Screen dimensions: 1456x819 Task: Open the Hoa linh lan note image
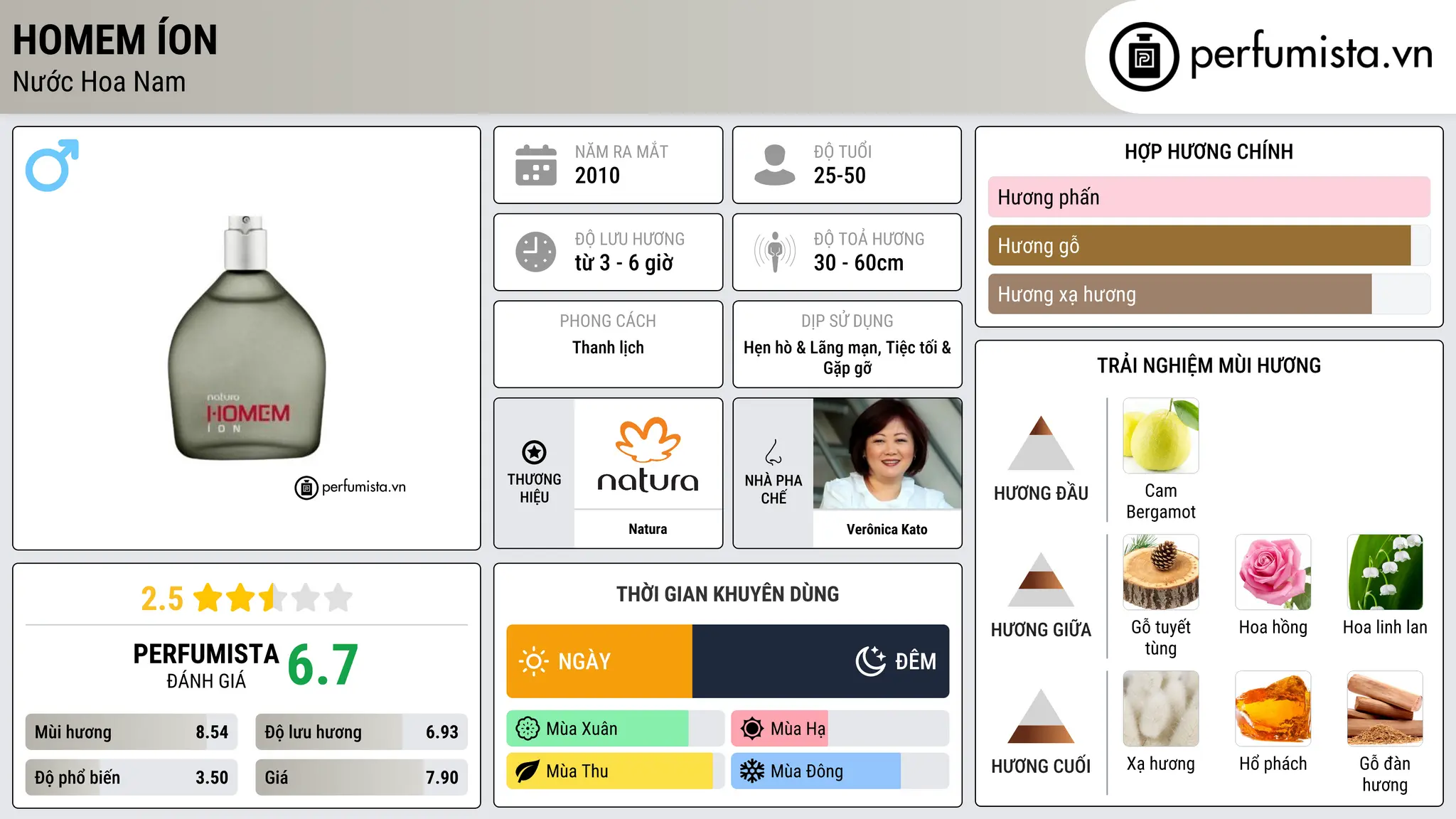1386,572
